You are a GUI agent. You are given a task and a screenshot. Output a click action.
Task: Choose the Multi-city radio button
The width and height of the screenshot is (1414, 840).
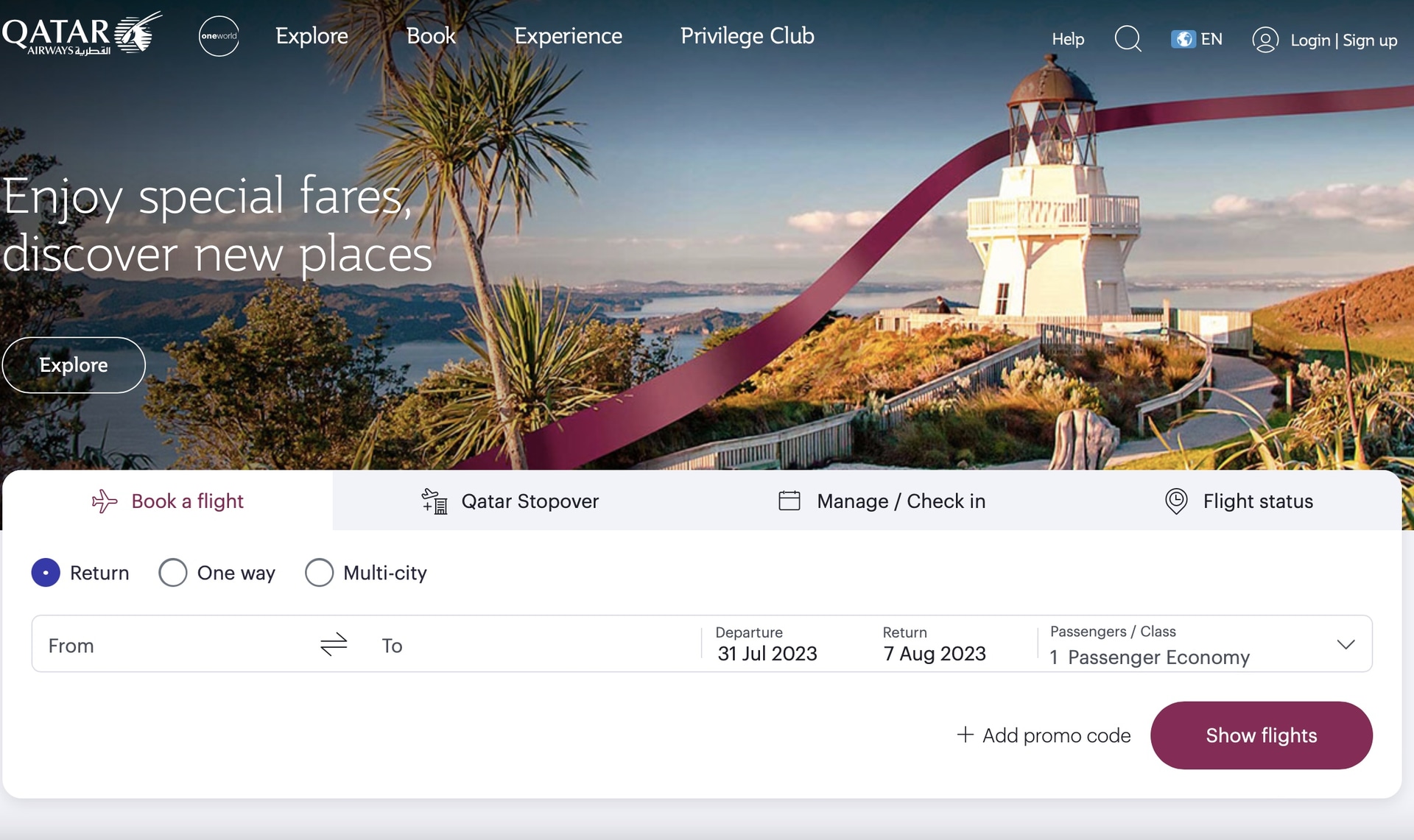(x=319, y=573)
